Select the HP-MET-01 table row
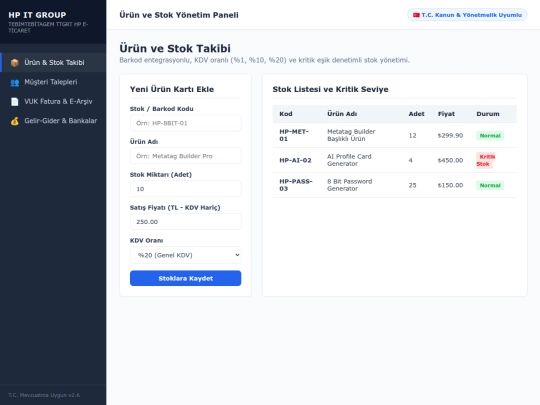Screen dimensions: 540x405 pyautogui.click(x=395, y=135)
